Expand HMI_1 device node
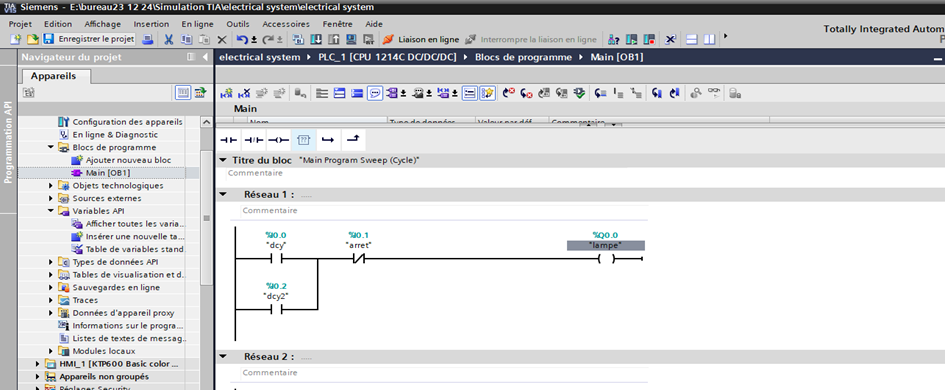This screenshot has width=945, height=390. 37,364
